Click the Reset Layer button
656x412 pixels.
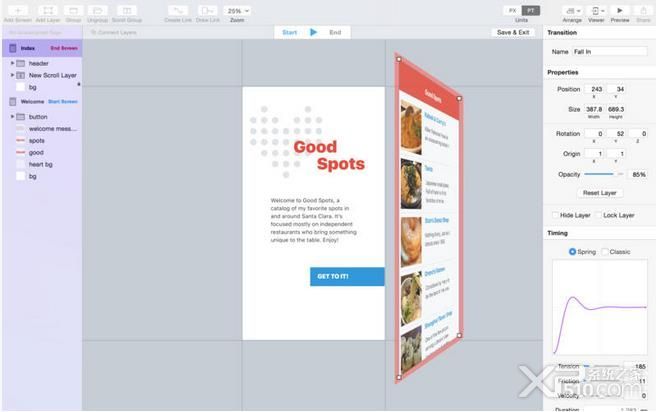(600, 193)
